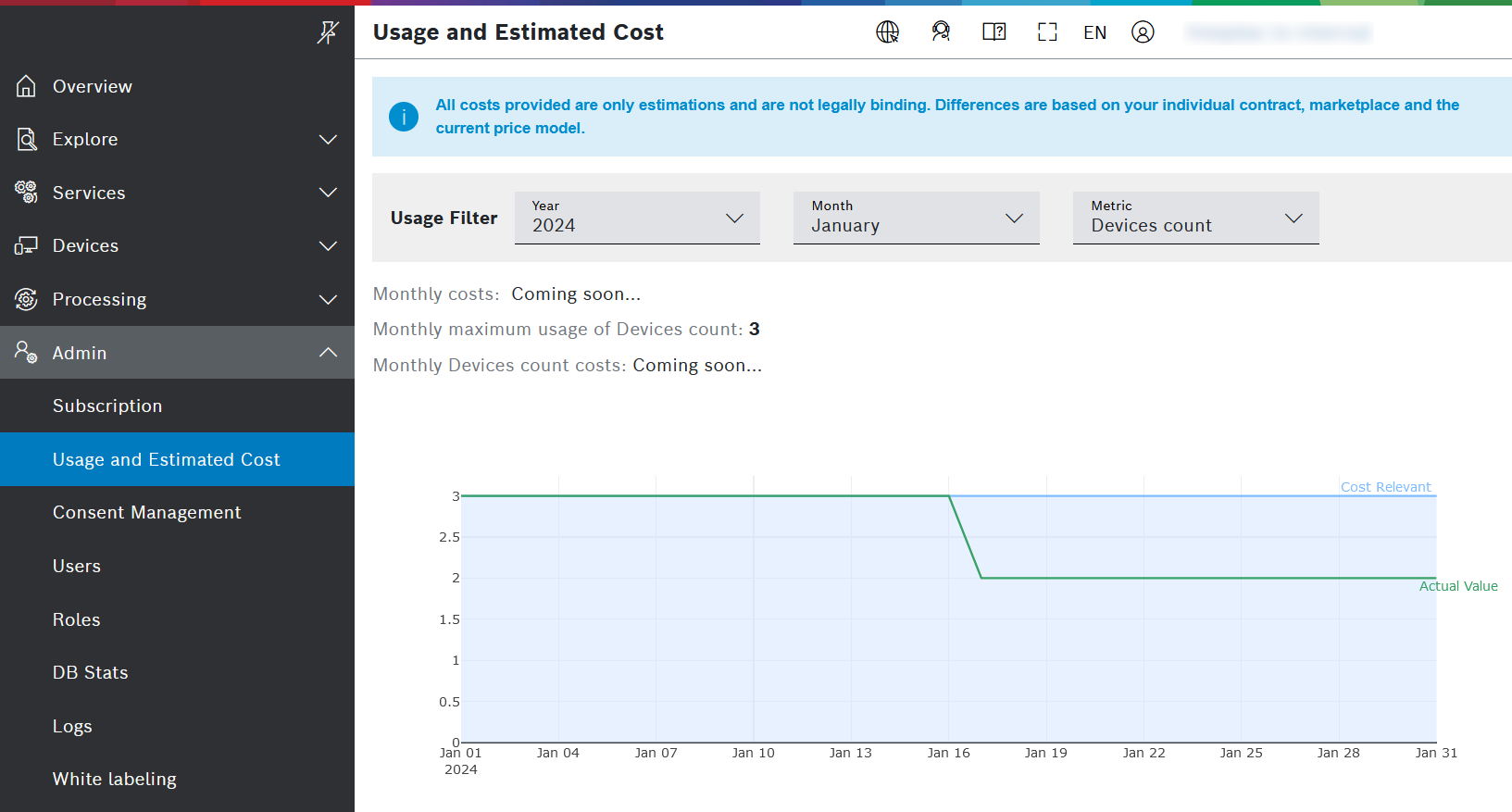Collapse the Admin section chevron

(x=328, y=353)
